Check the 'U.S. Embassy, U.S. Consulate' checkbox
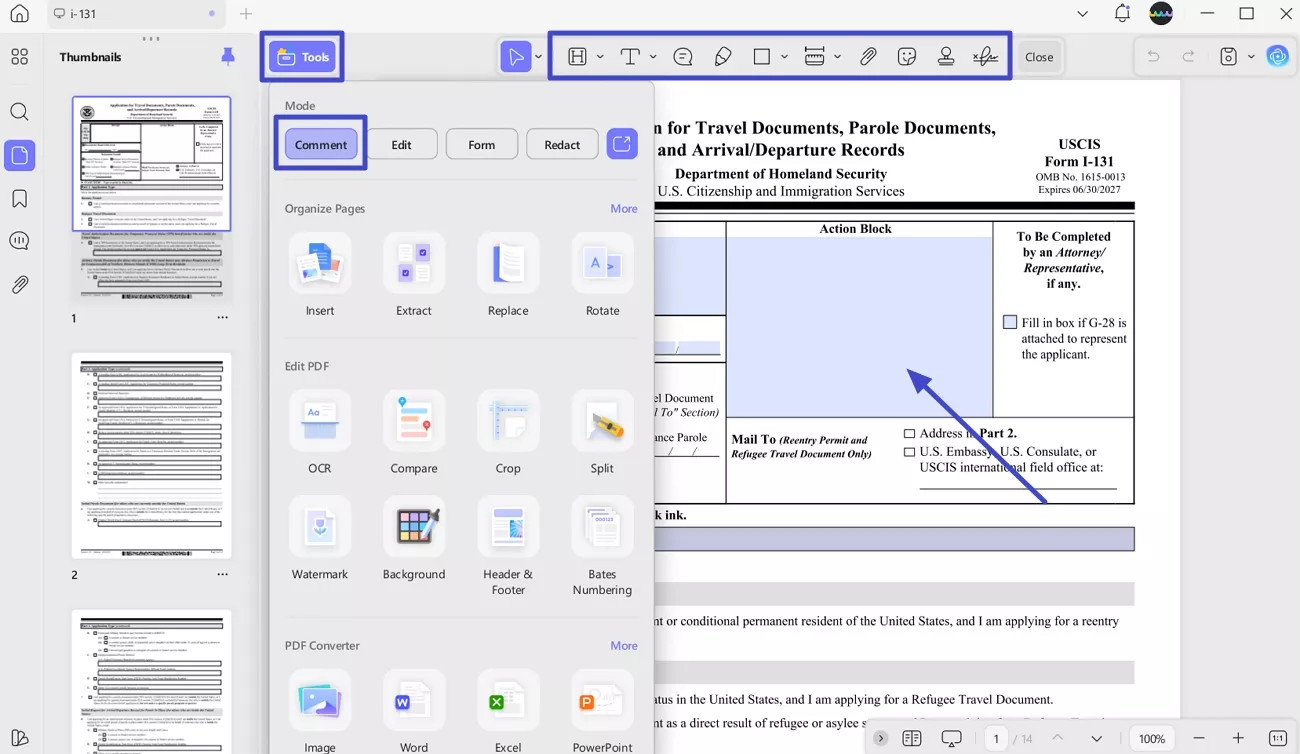The image size is (1300, 754). (x=909, y=450)
